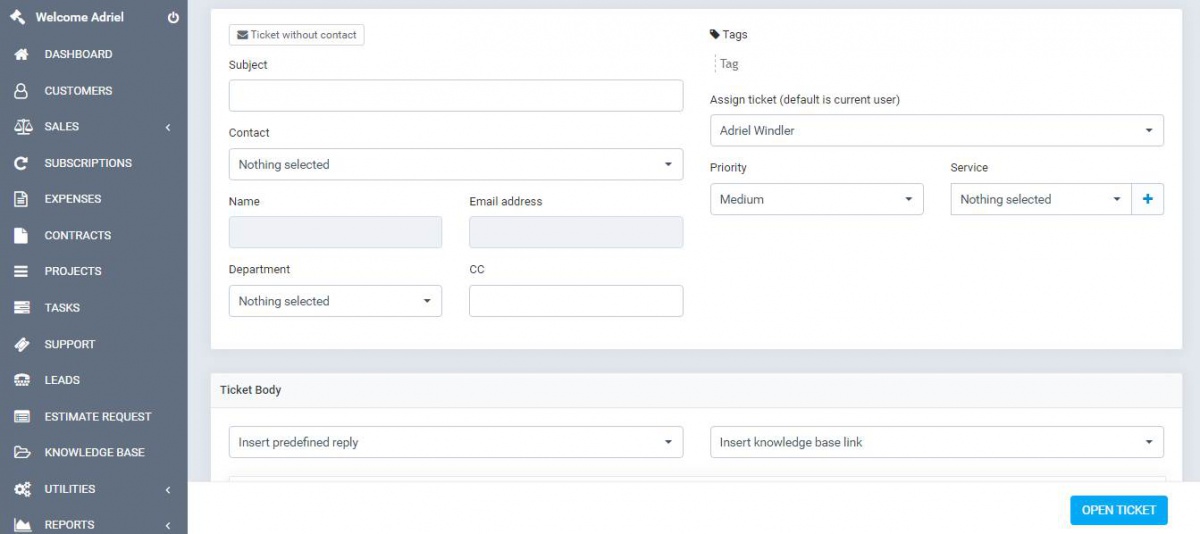Open Projects in the sidebar

coord(73,271)
